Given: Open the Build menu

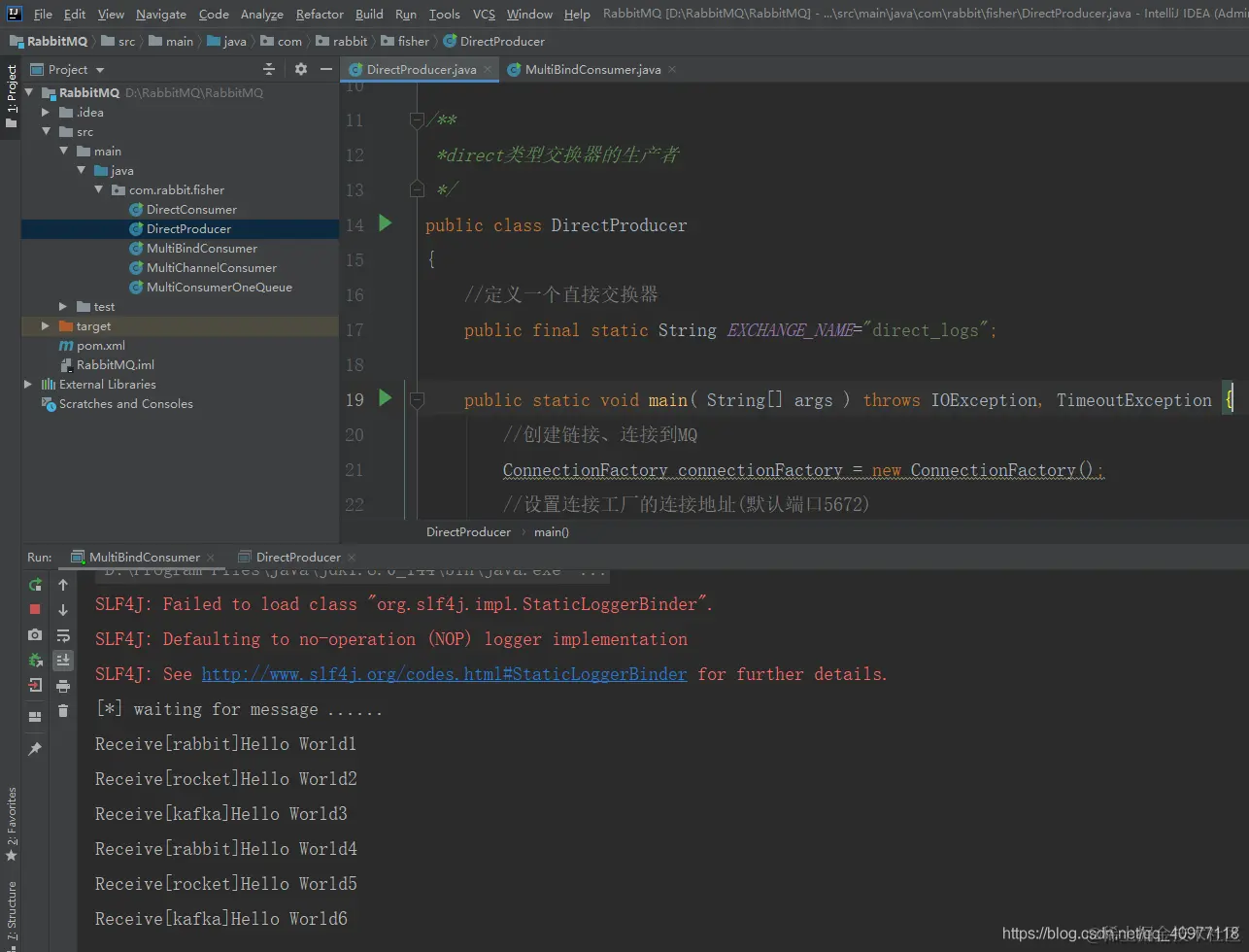Looking at the screenshot, I should (369, 14).
